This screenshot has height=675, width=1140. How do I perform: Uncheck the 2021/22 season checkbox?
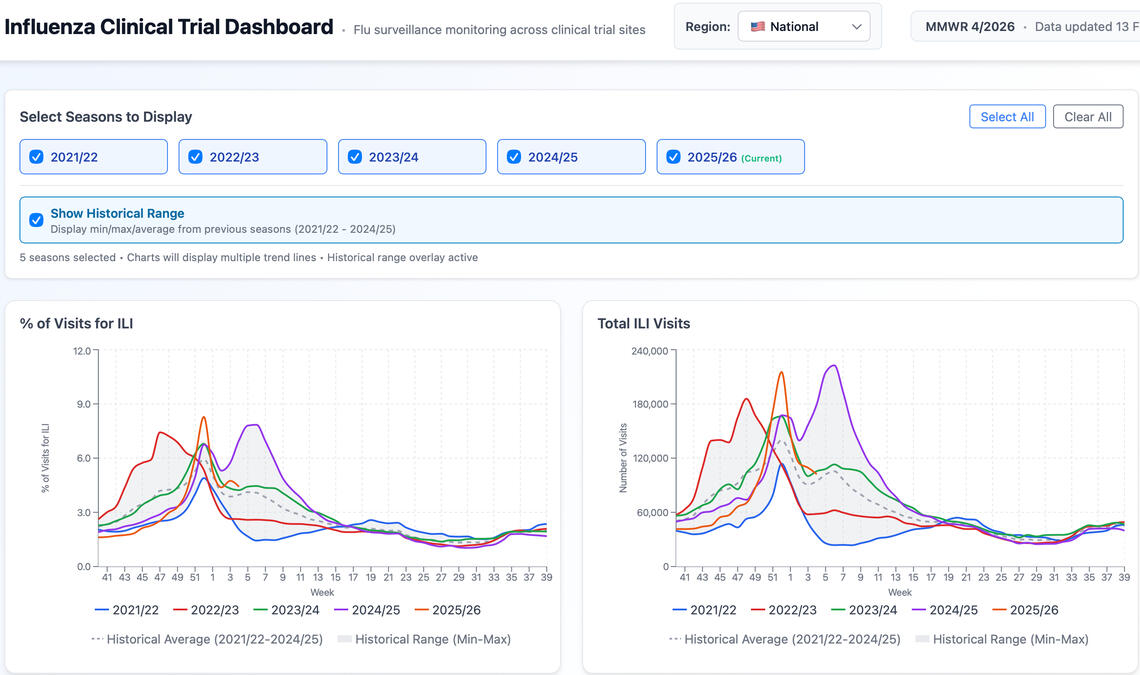tap(36, 157)
